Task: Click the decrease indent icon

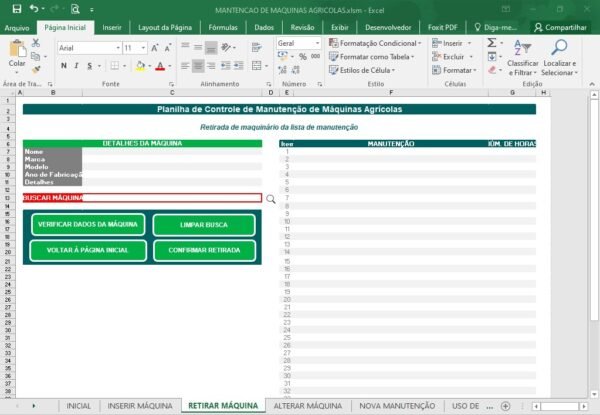Action: pyautogui.click(x=226, y=66)
